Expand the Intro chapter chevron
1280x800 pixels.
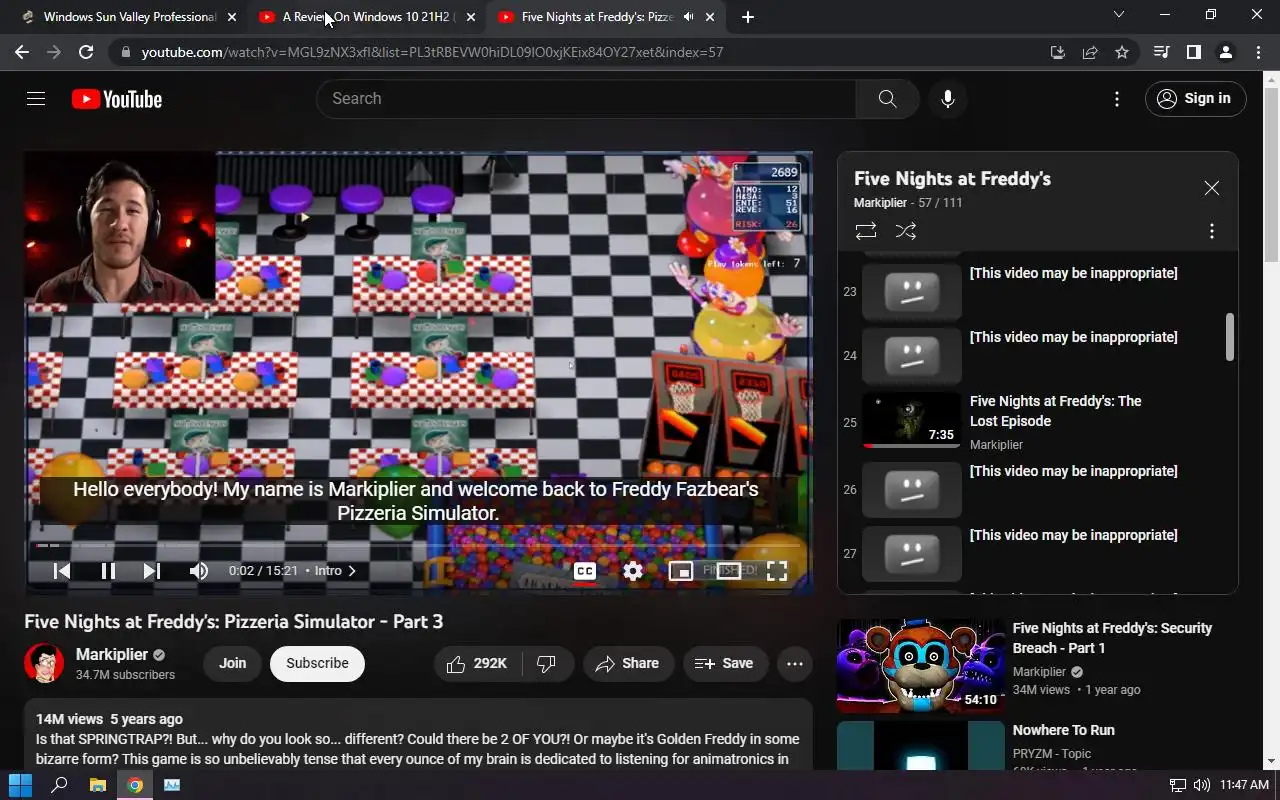click(x=352, y=571)
